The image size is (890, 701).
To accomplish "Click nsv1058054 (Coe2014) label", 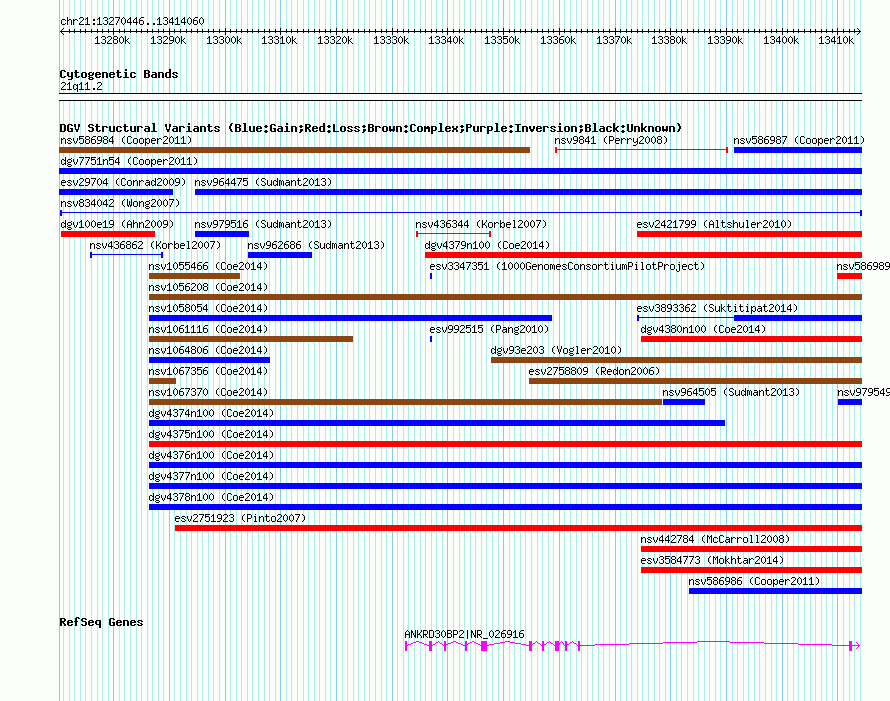I will tap(208, 308).
